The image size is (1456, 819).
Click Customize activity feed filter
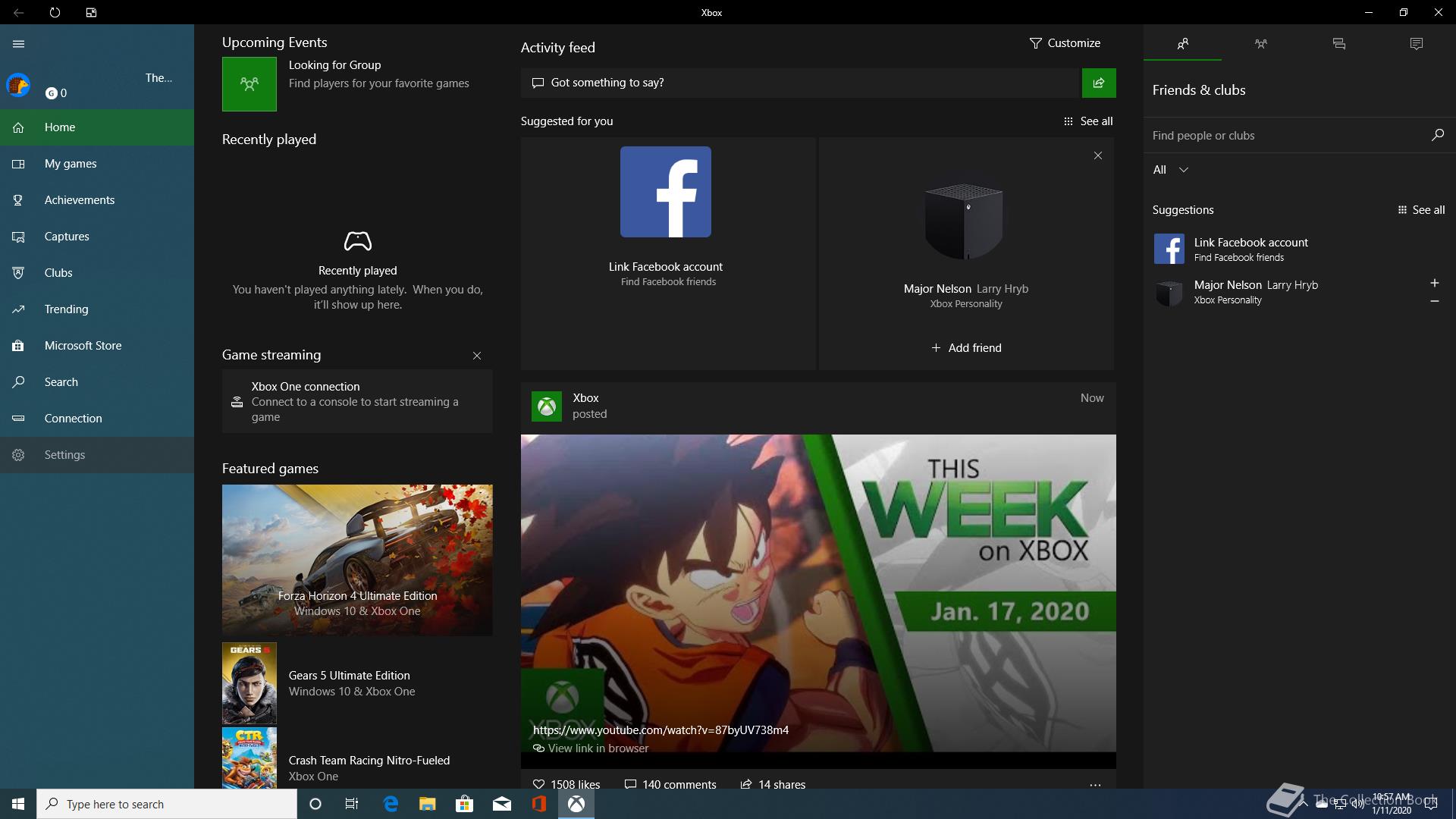[x=1065, y=43]
